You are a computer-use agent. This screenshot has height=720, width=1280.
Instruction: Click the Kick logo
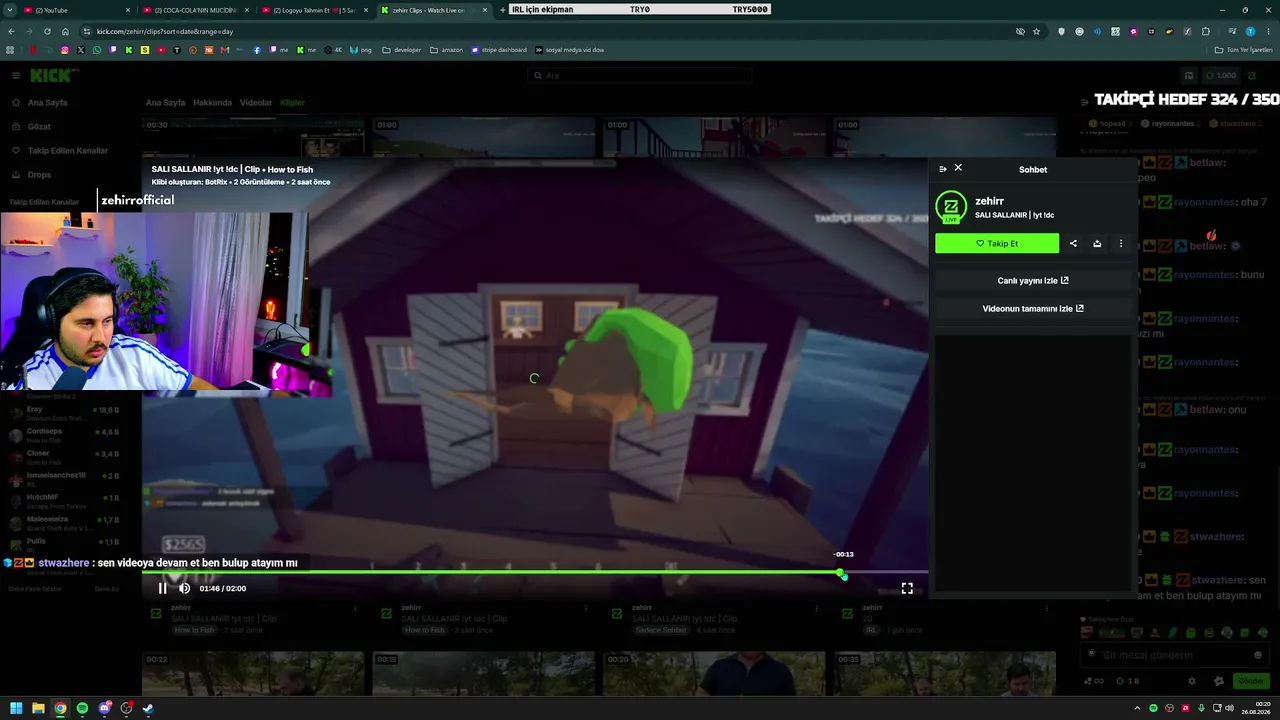point(50,76)
